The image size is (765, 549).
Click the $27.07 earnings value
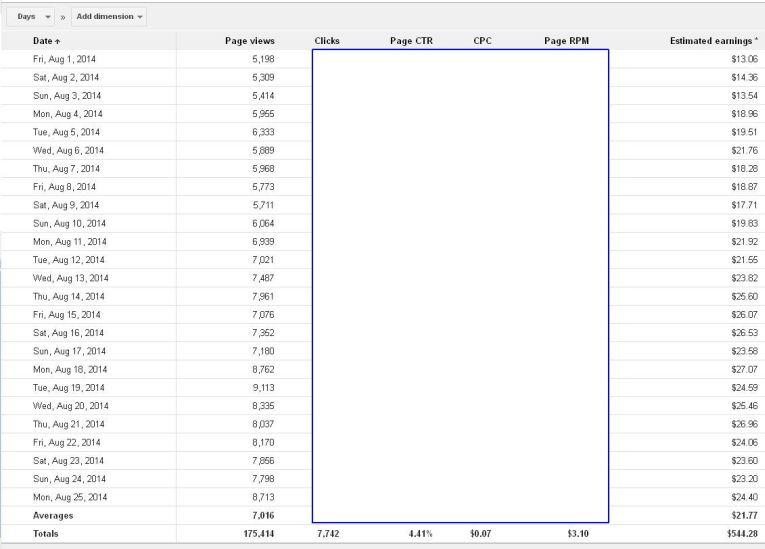click(x=744, y=369)
